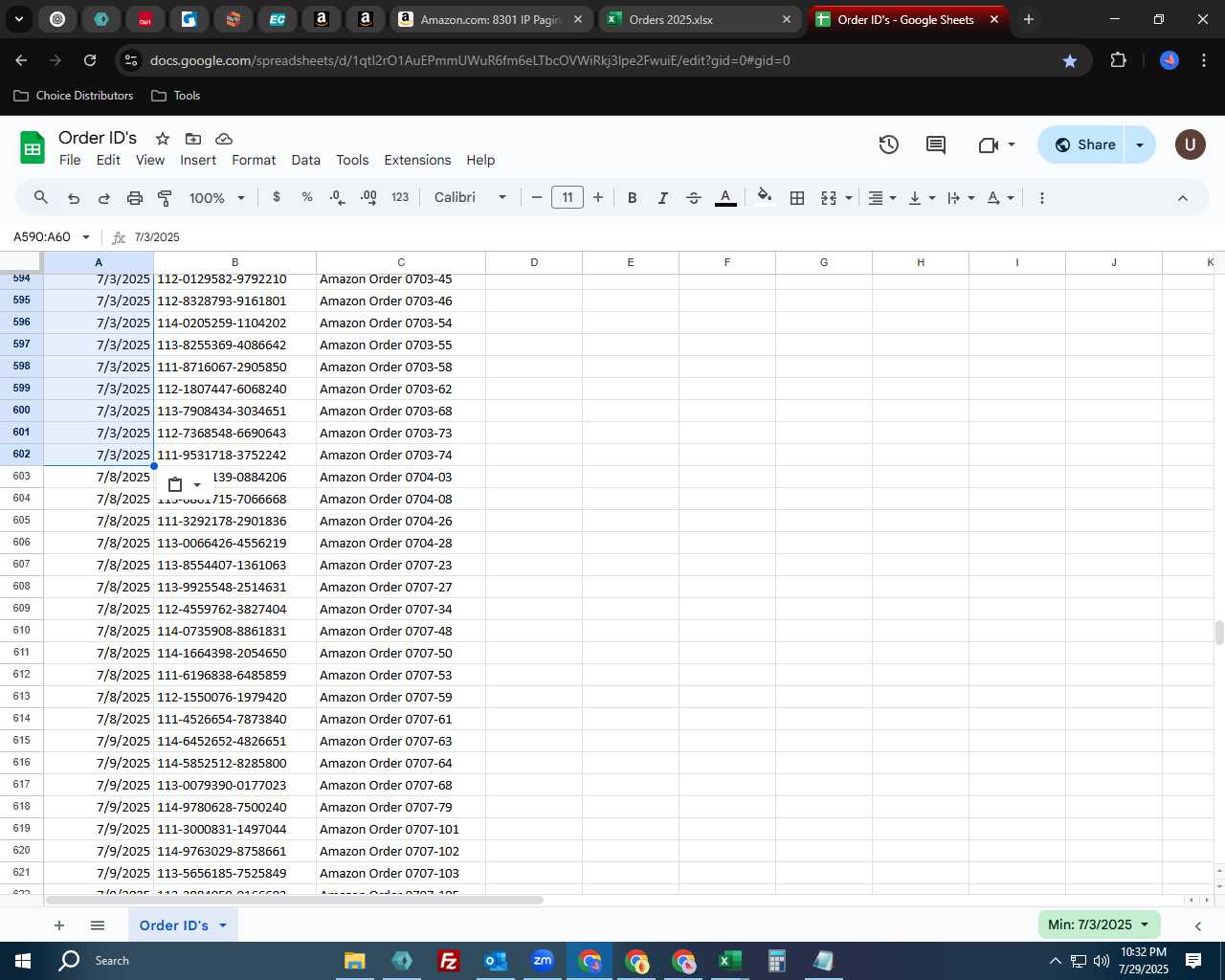Decrease font size with minus button
The image size is (1225, 980).
(536, 197)
